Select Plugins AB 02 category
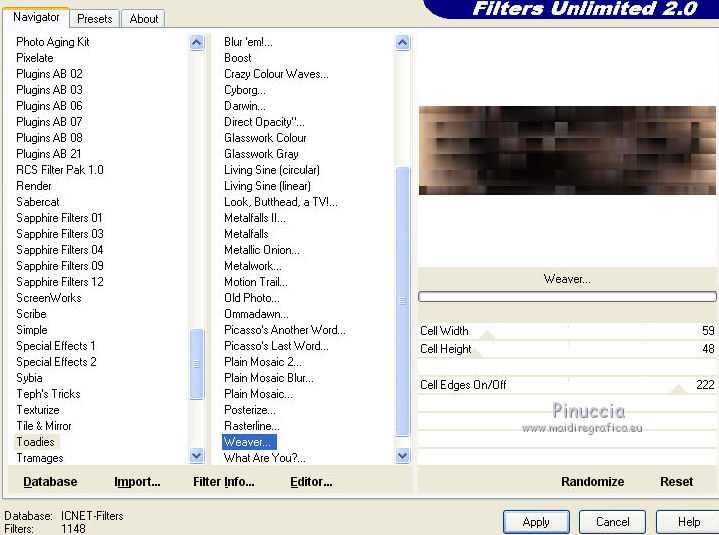 (x=49, y=74)
